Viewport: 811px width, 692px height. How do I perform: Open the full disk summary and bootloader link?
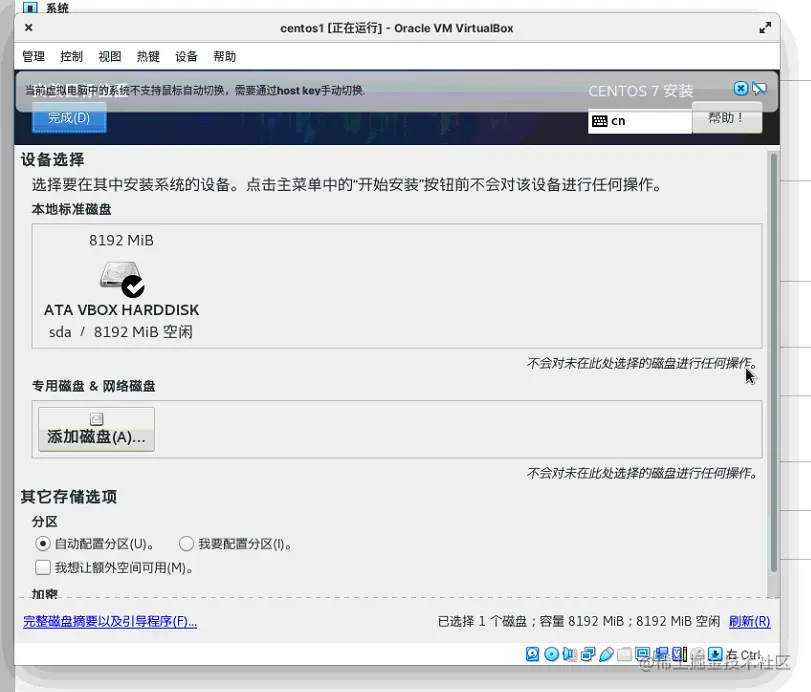pos(110,621)
